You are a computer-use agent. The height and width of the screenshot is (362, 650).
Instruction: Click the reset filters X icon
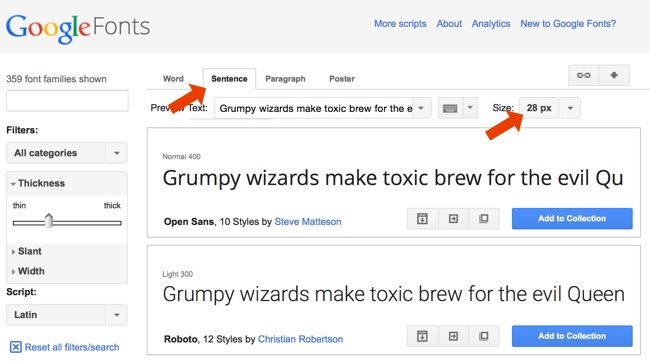(x=16, y=347)
